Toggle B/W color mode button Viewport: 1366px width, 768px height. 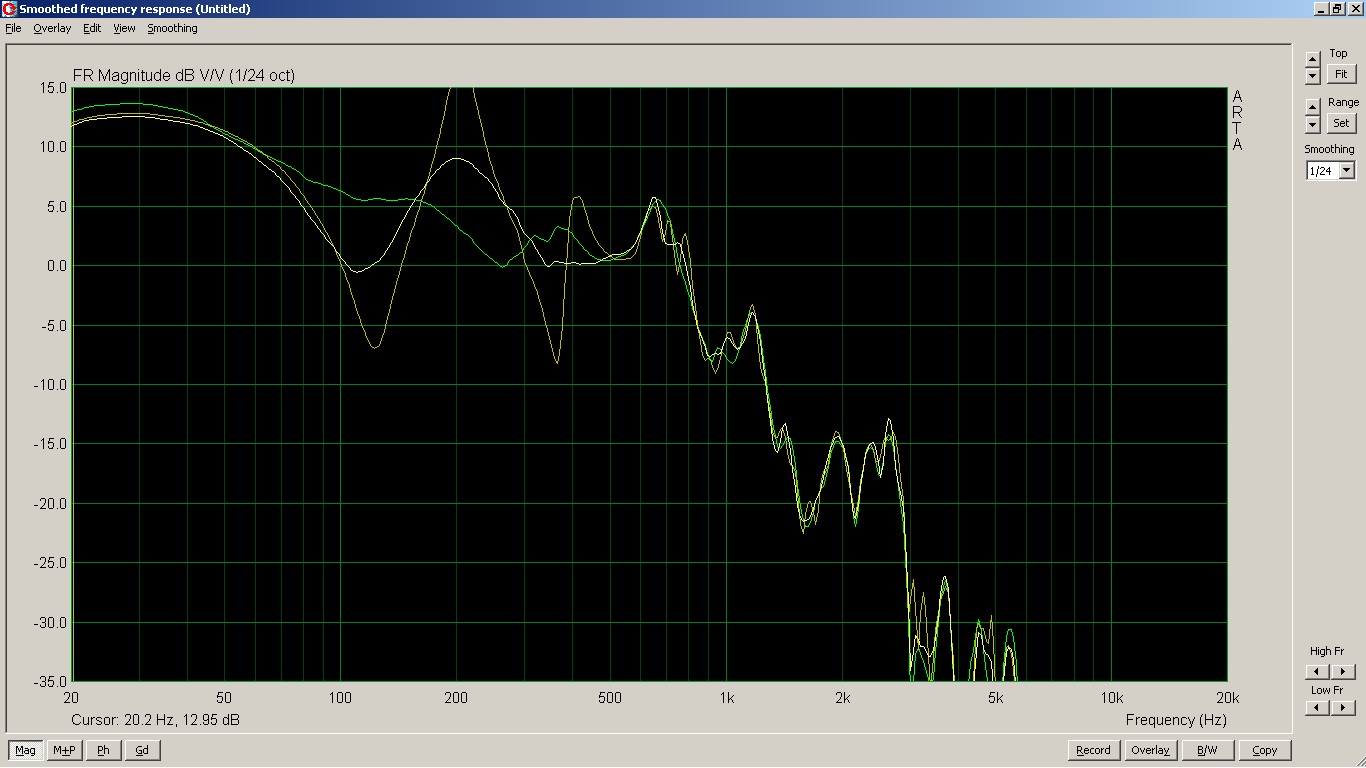[1207, 750]
